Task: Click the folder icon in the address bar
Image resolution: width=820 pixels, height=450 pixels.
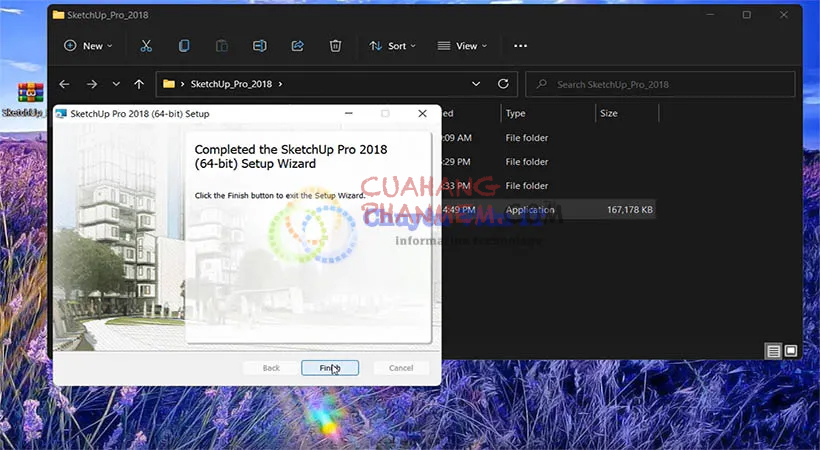Action: coord(168,84)
